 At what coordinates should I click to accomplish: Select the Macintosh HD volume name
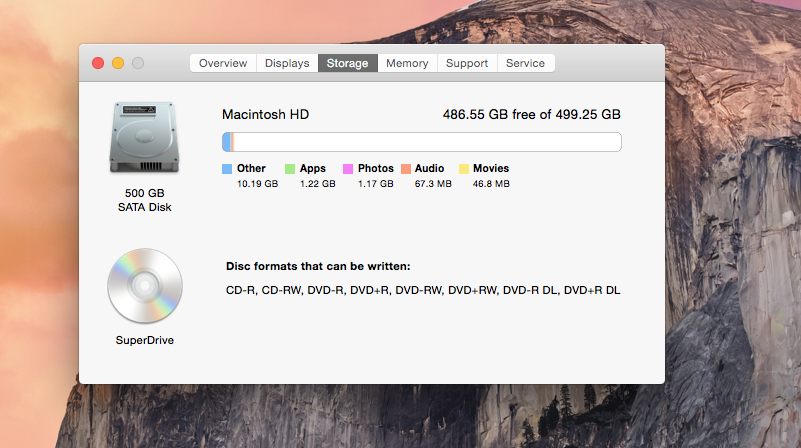click(266, 114)
